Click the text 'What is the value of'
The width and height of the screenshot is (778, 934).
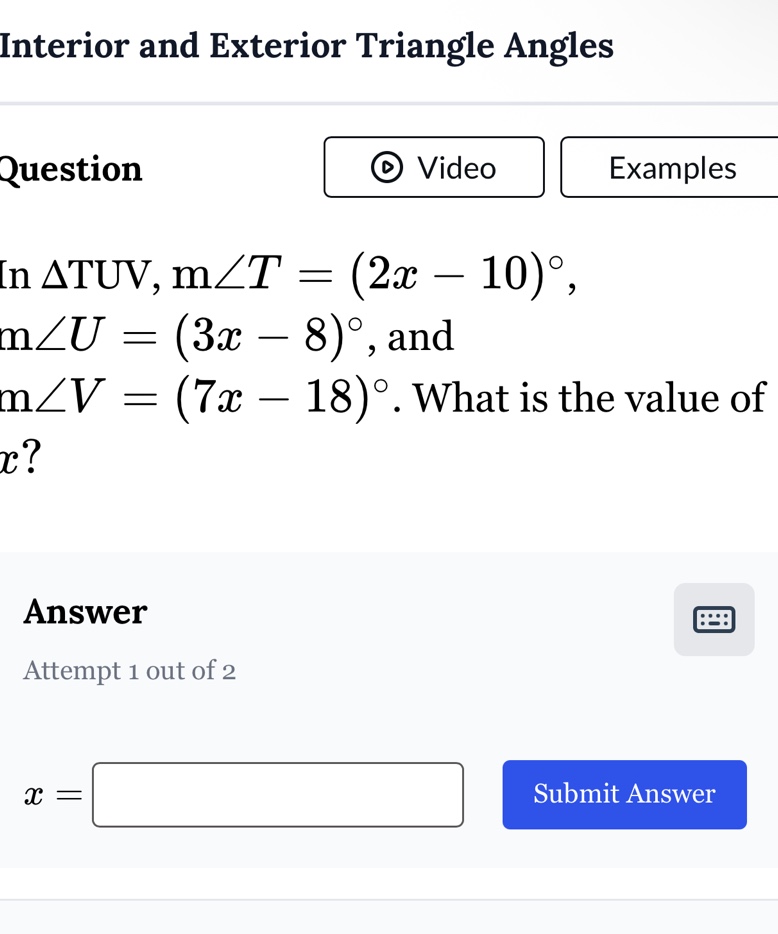pyautogui.click(x=590, y=400)
